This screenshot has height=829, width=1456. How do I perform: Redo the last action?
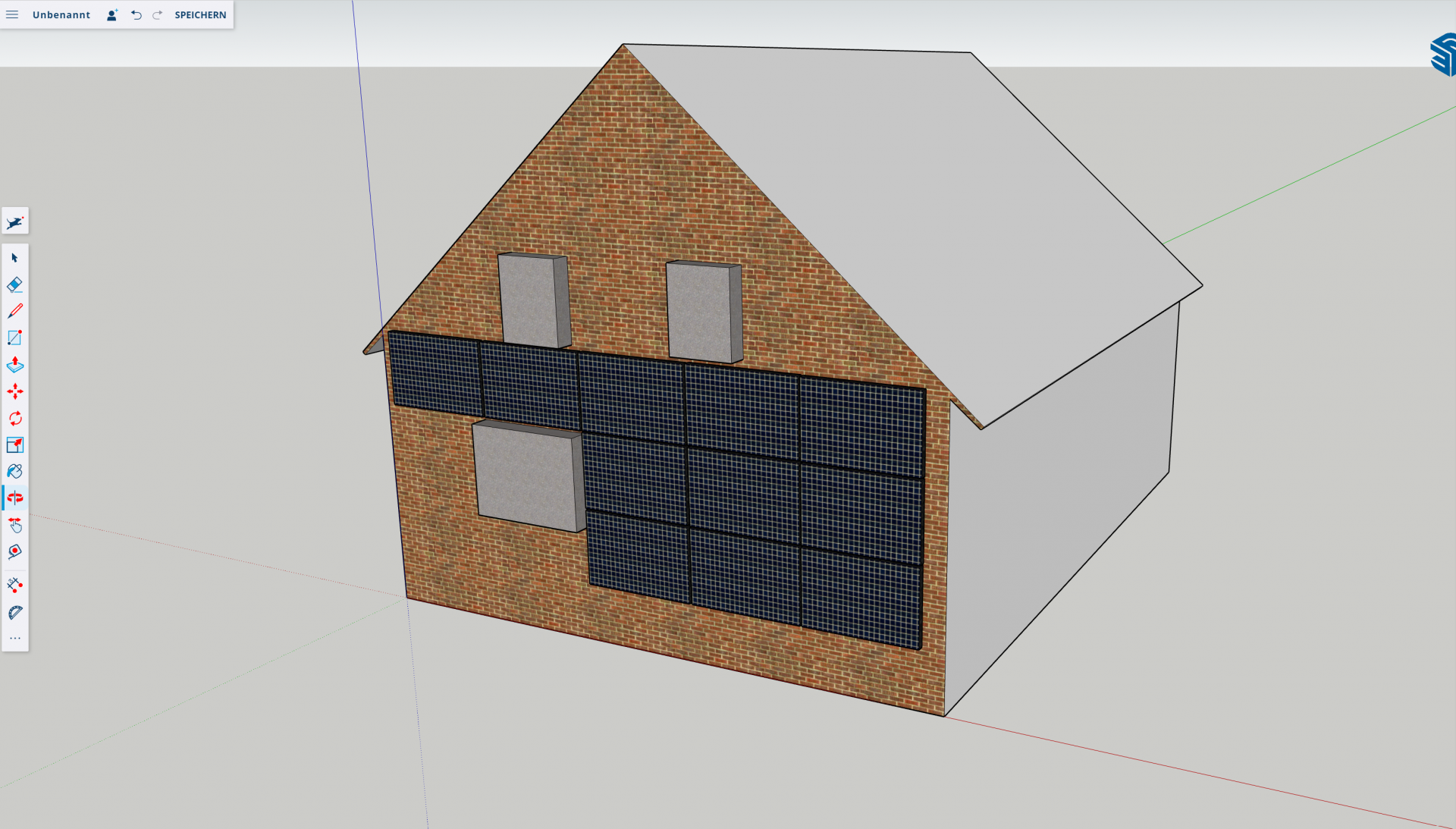coord(157,14)
